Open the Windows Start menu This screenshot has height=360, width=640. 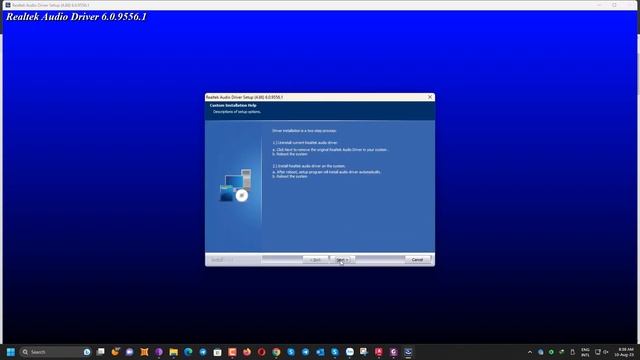click(x=11, y=352)
